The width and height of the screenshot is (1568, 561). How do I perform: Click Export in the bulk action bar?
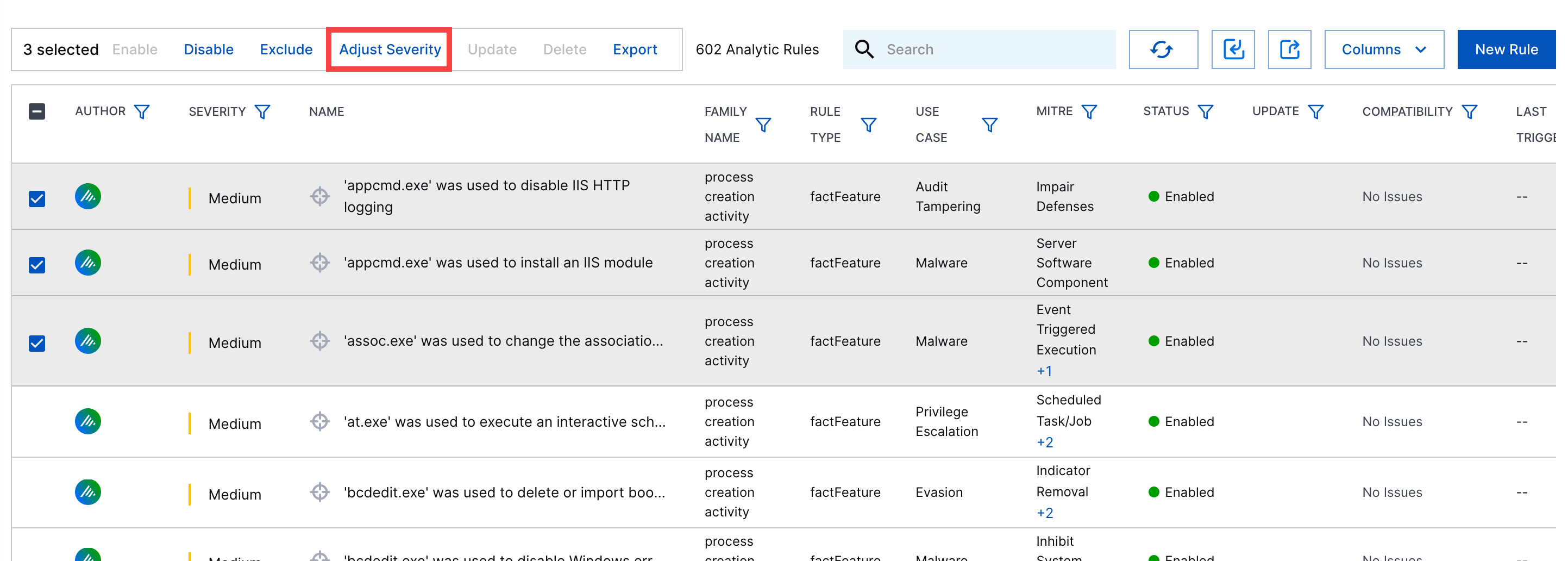635,49
